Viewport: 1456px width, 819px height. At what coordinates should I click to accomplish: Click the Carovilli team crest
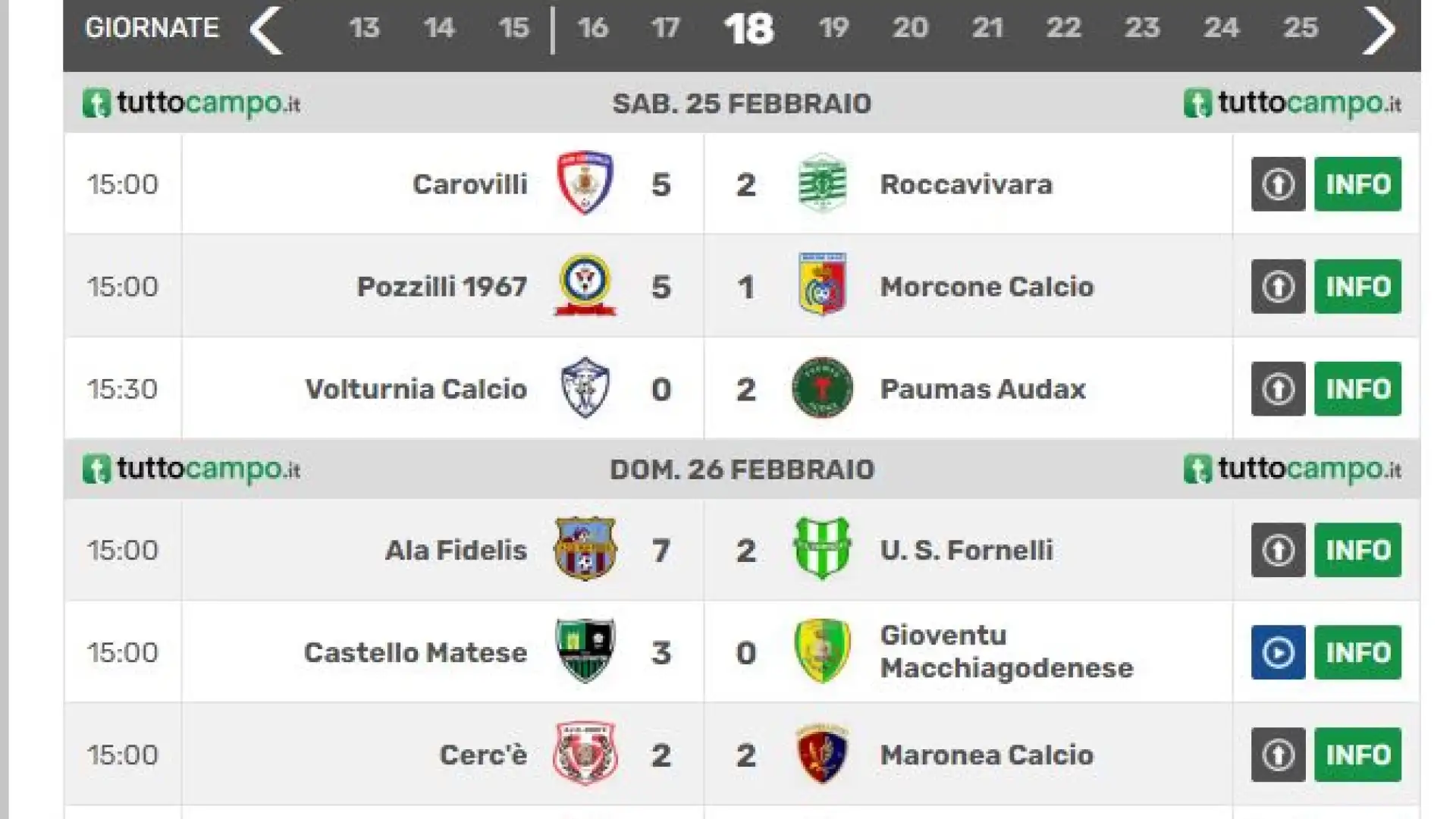[585, 183]
